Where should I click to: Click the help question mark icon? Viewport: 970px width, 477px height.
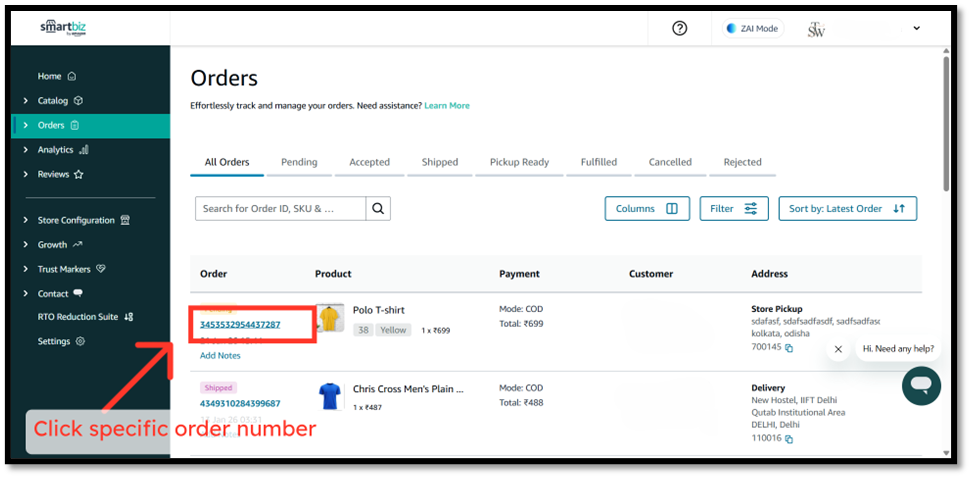click(680, 28)
